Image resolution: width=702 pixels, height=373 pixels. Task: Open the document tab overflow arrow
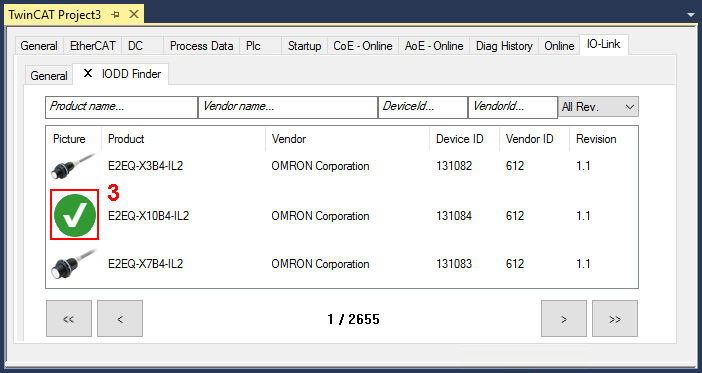[690, 15]
